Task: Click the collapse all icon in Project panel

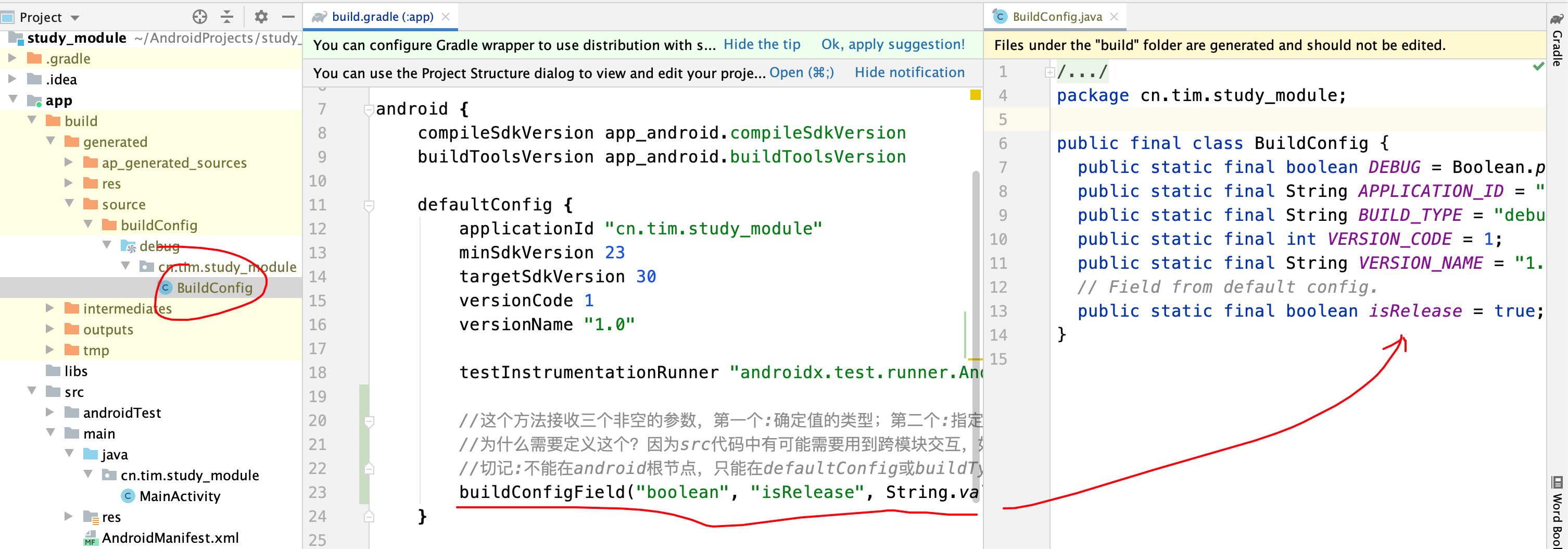Action: pos(227,17)
